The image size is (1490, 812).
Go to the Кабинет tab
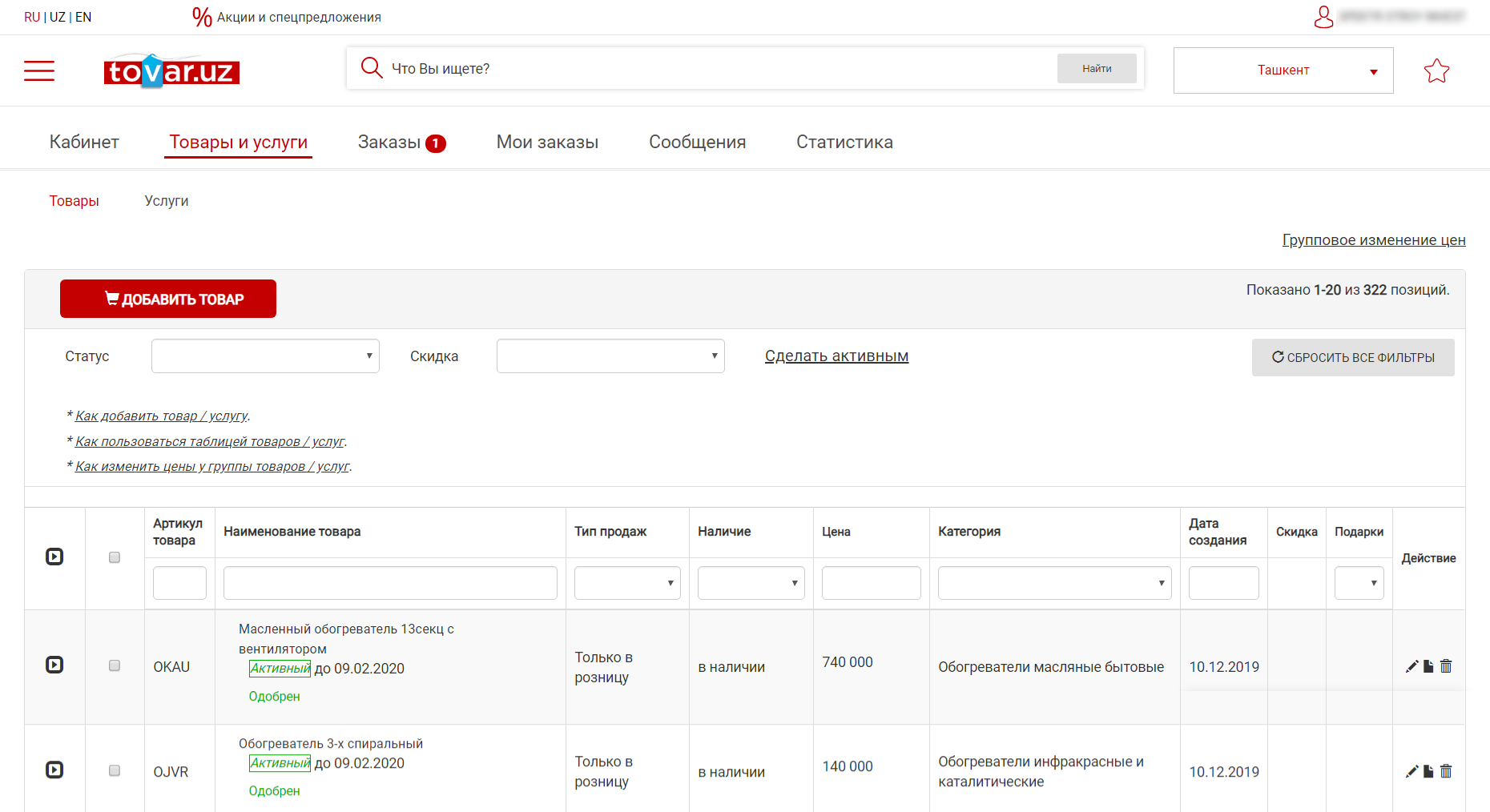click(x=84, y=142)
